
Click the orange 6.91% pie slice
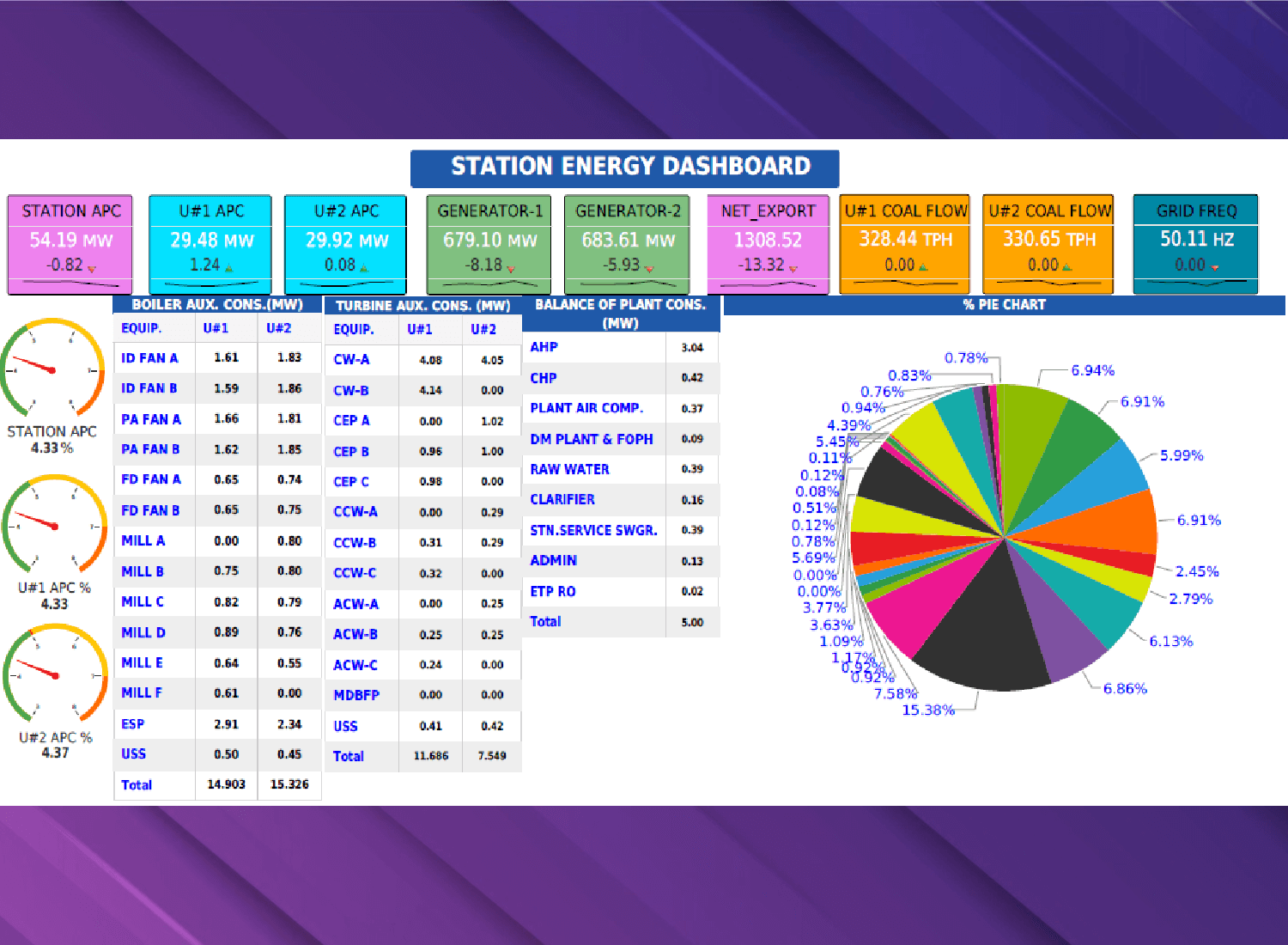(1108, 524)
